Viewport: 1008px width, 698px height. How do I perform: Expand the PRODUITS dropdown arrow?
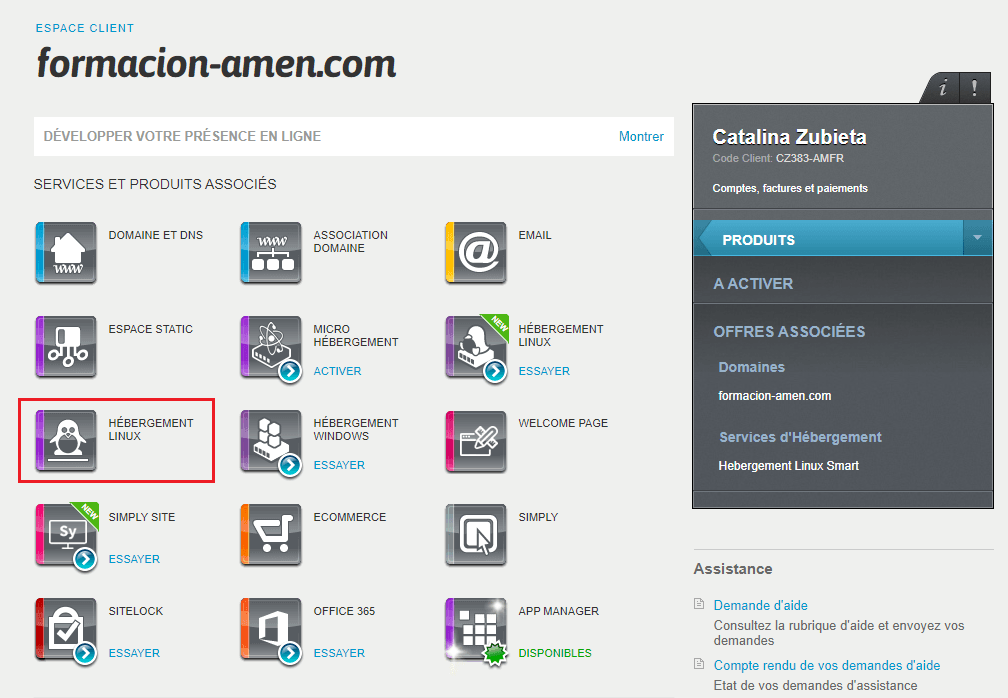(977, 238)
